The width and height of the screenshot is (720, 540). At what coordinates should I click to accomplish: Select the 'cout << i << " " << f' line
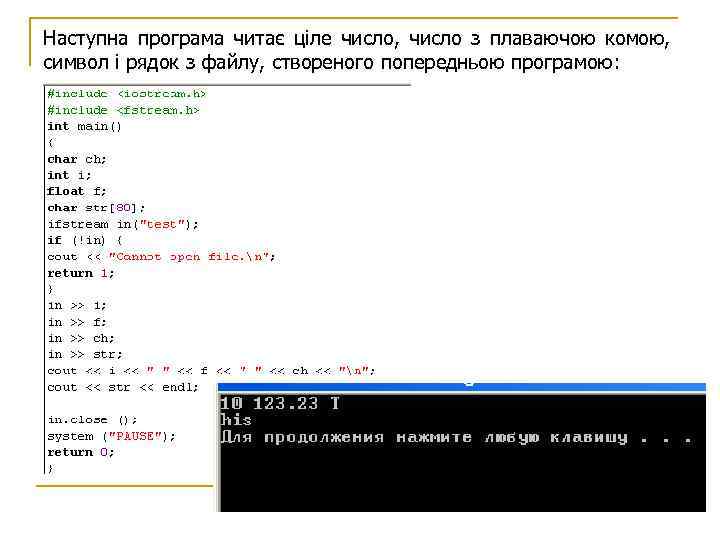tap(211, 371)
